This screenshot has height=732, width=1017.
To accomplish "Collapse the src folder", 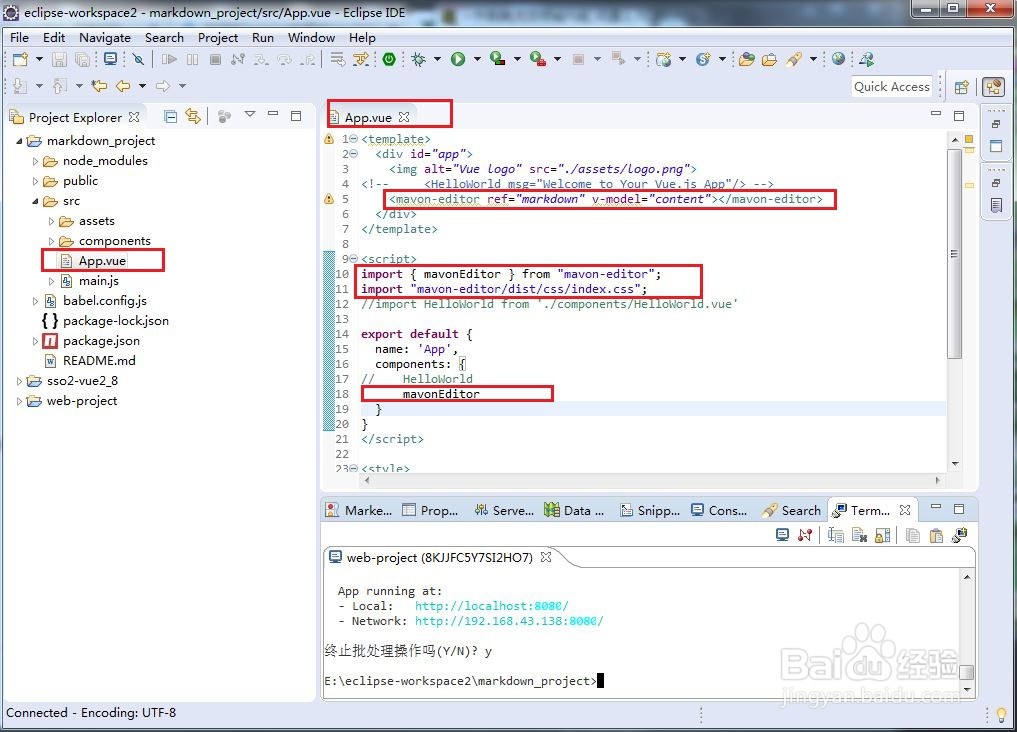I will [33, 201].
